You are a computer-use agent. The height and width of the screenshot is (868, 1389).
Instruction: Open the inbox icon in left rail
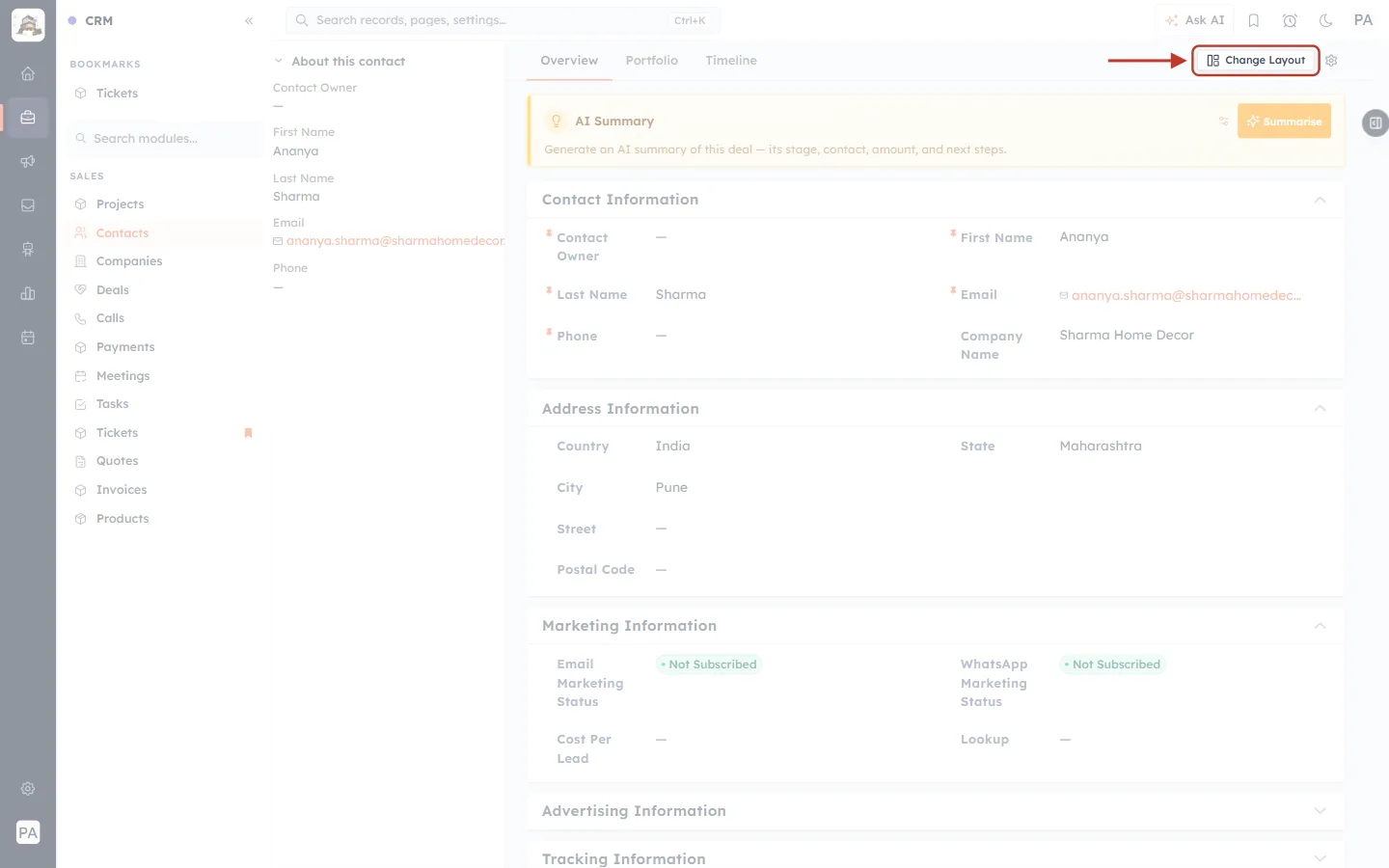tap(28, 205)
